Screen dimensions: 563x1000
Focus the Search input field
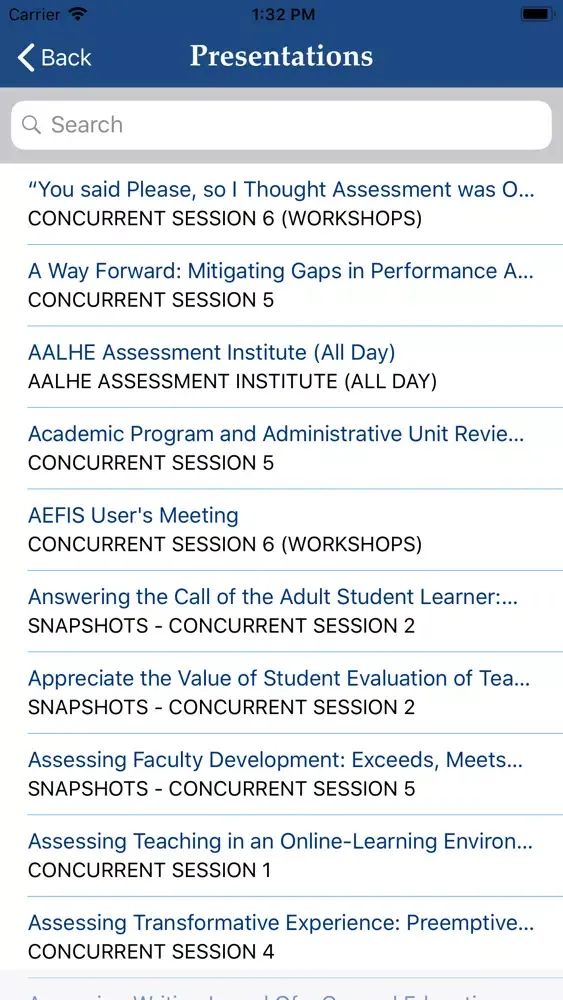[x=281, y=125]
